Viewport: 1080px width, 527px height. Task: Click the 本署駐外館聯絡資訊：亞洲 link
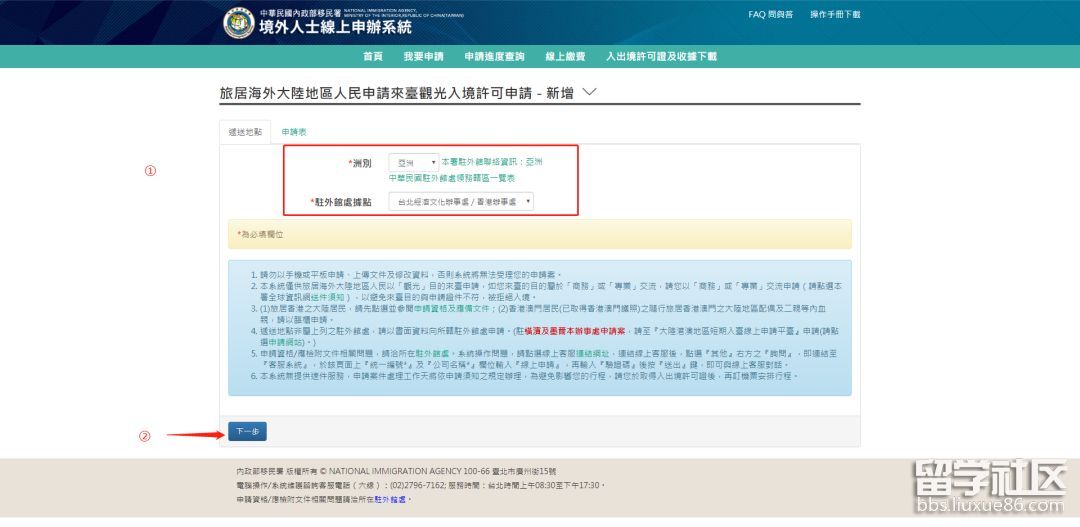[x=492, y=162]
